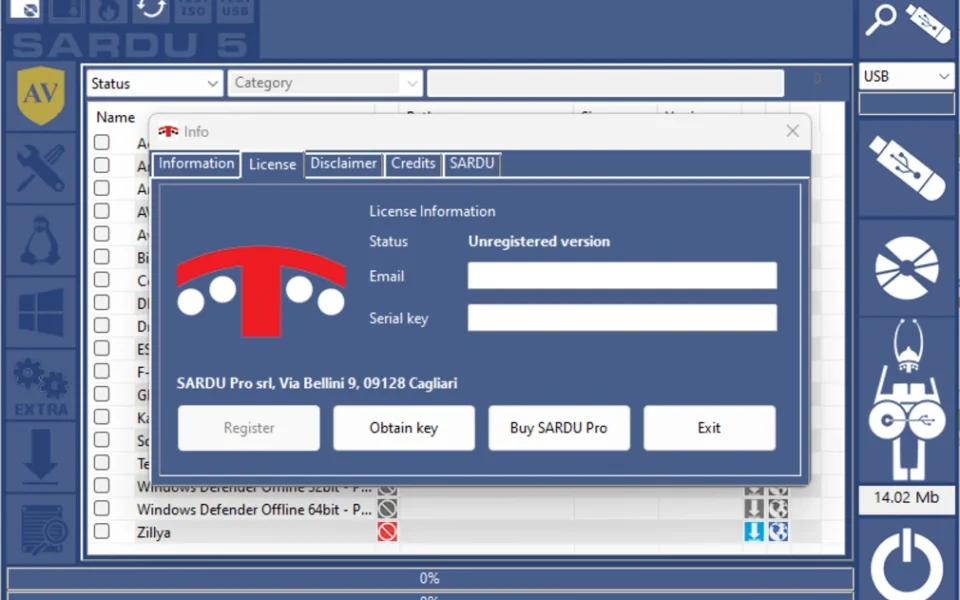Click the download arrow icon in left sidebar
This screenshot has width=960, height=600.
(41, 457)
